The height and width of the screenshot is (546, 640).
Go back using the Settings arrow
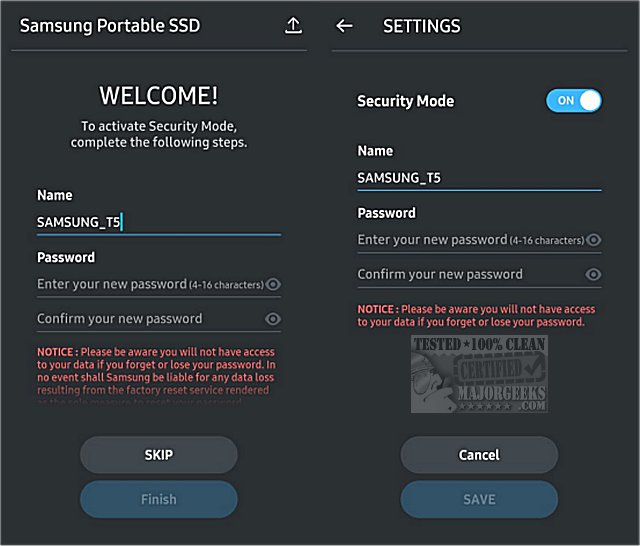345,26
